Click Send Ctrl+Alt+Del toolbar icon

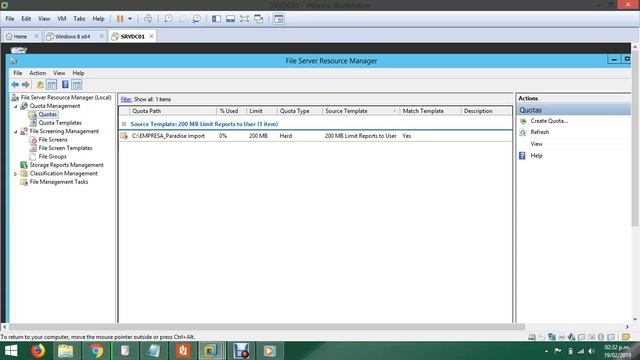(148, 19)
